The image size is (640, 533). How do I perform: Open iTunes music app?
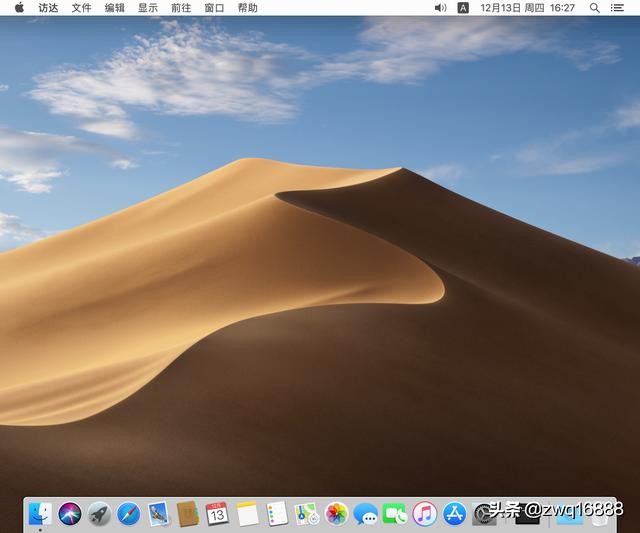(425, 514)
